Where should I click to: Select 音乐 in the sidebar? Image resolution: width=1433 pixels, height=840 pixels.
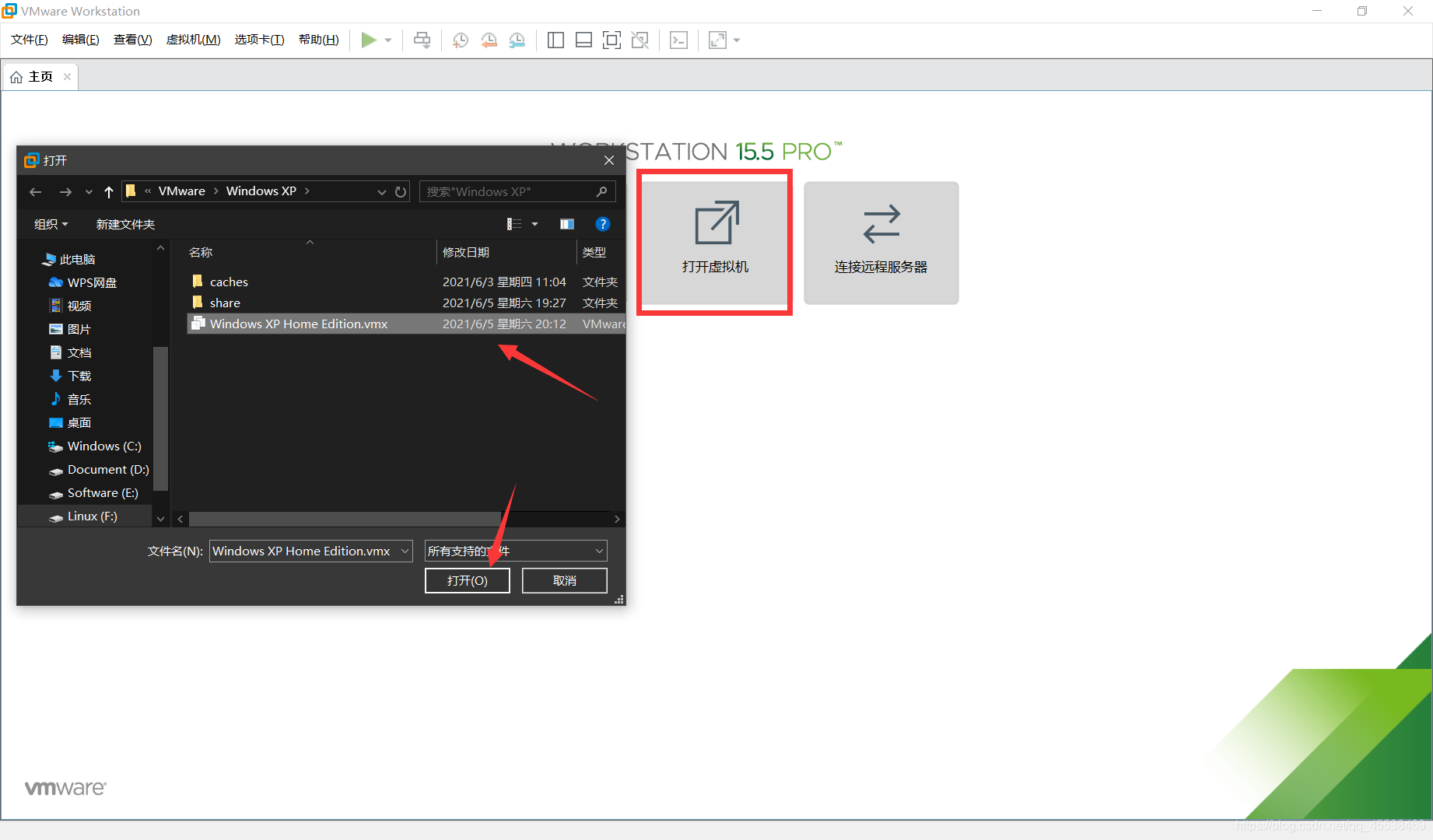coord(71,399)
